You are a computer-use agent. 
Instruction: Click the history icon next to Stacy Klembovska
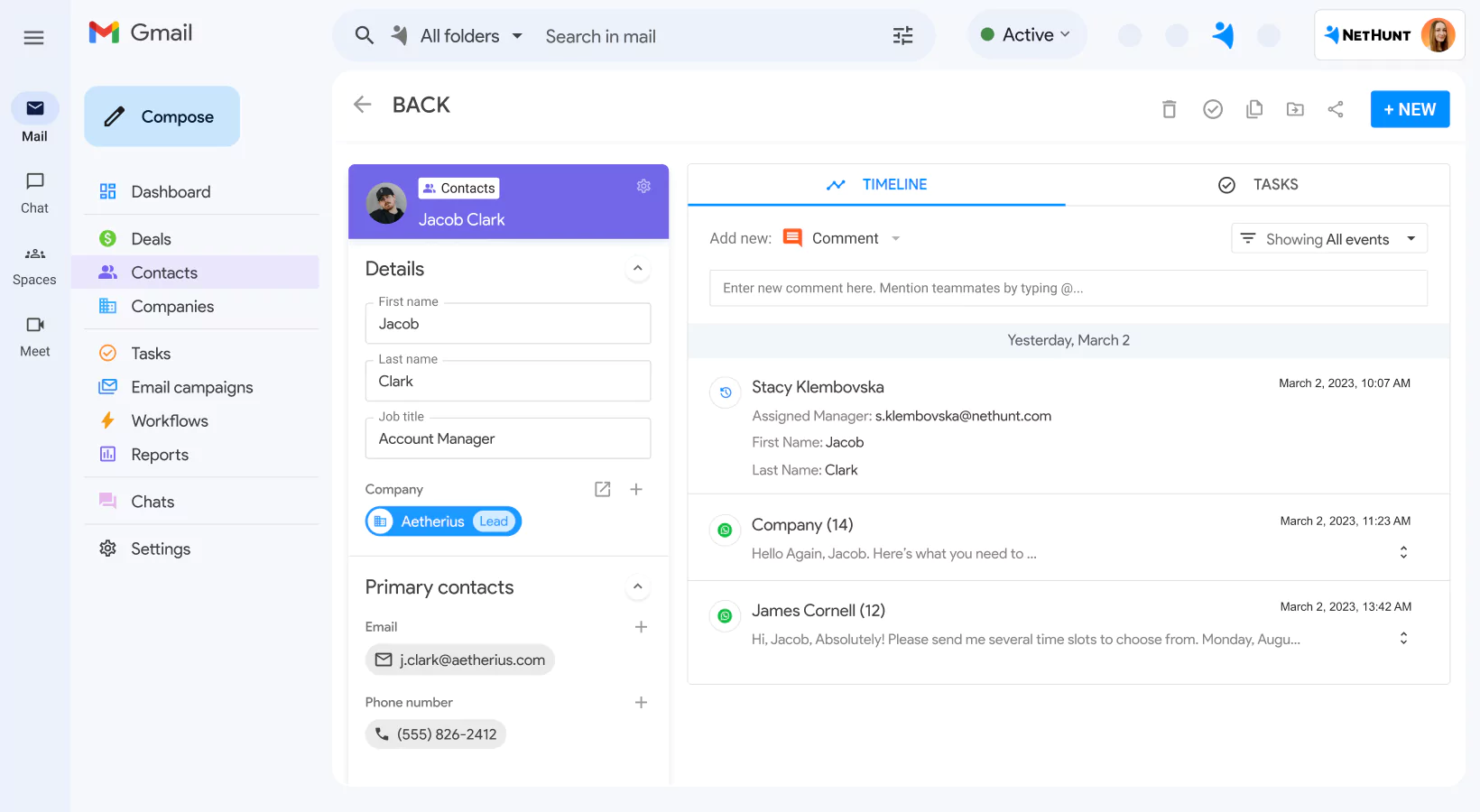pos(725,392)
